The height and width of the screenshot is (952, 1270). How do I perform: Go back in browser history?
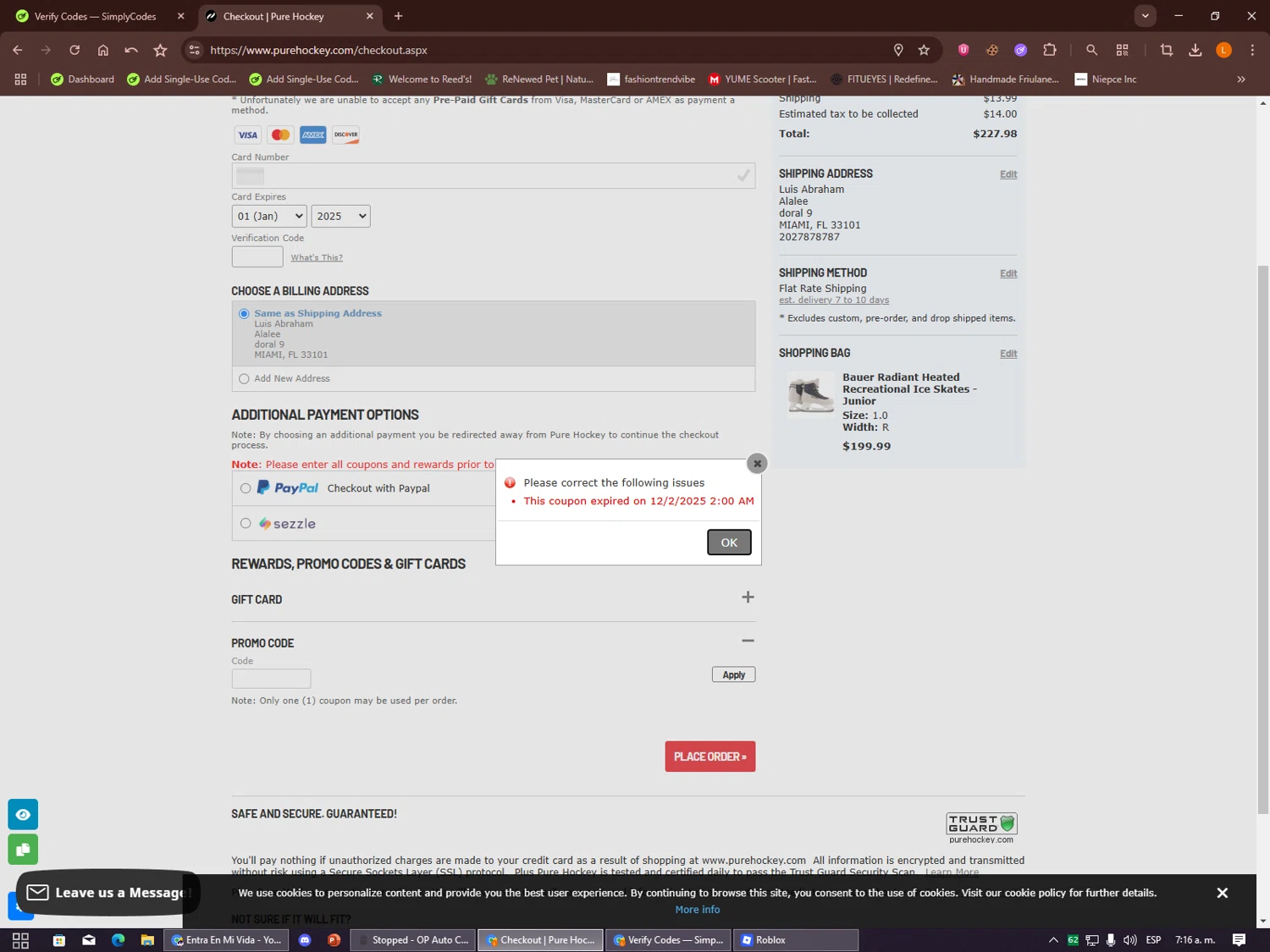tap(18, 50)
